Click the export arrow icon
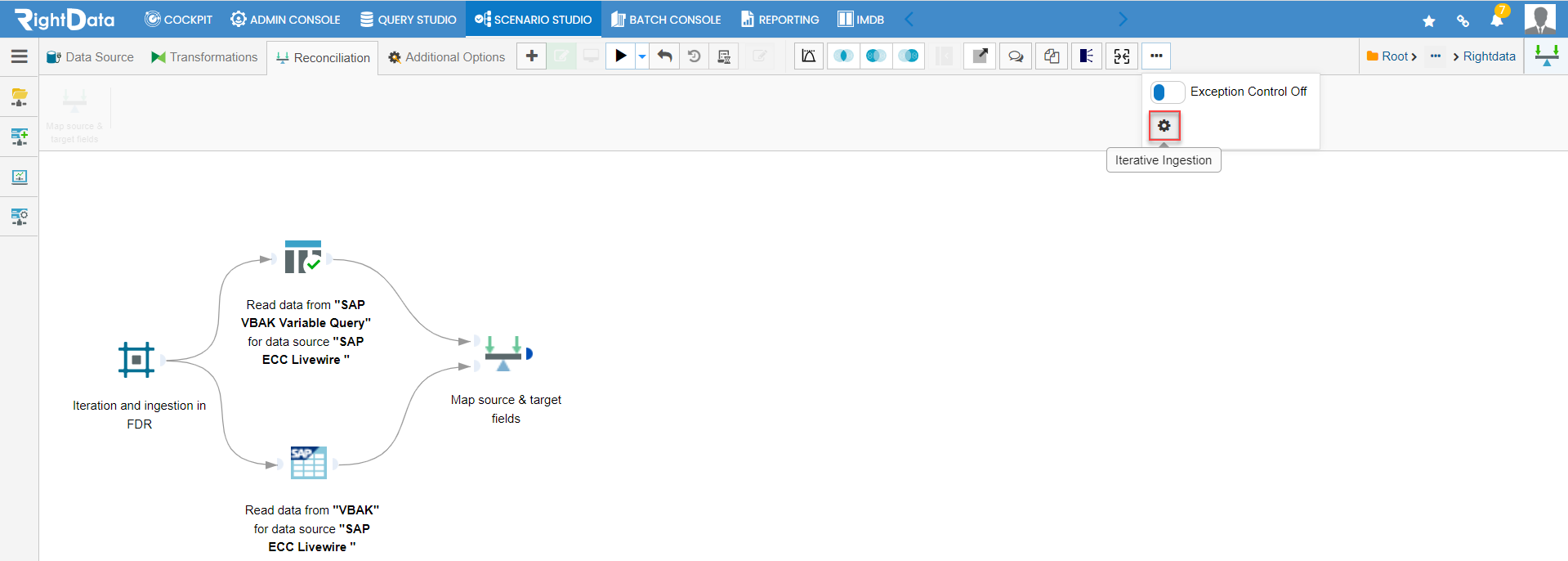1568x561 pixels. pos(980,56)
